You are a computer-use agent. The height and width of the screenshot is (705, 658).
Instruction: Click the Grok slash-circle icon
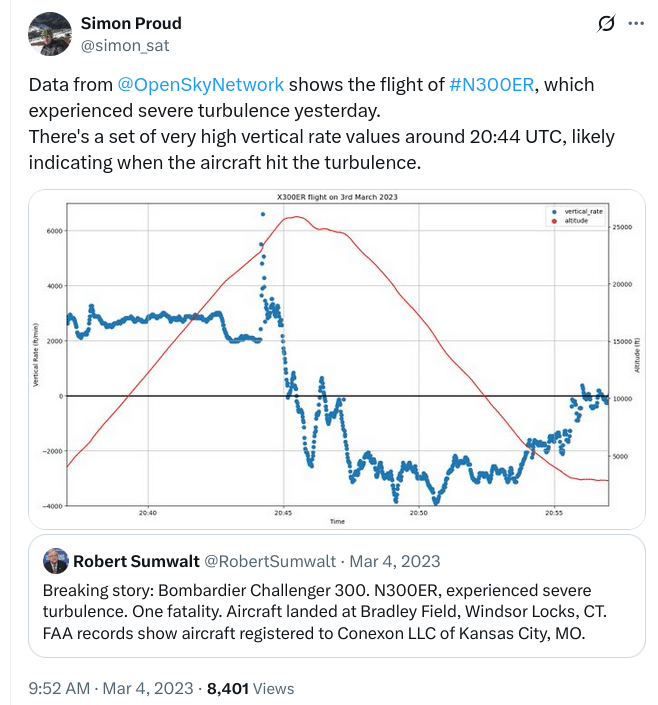tap(605, 23)
